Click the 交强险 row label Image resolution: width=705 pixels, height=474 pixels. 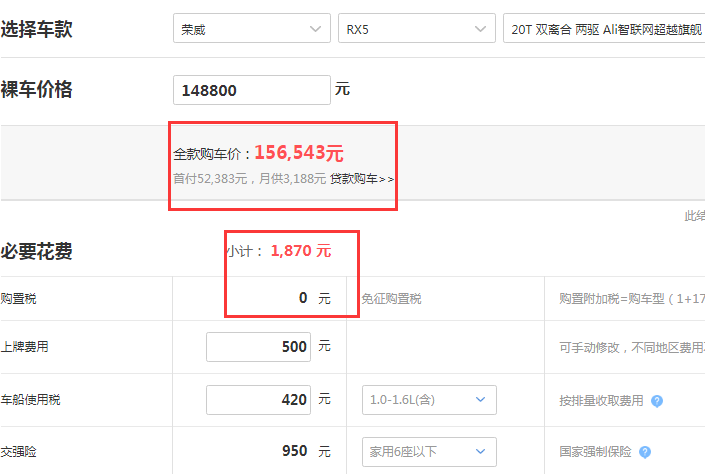click(x=18, y=452)
